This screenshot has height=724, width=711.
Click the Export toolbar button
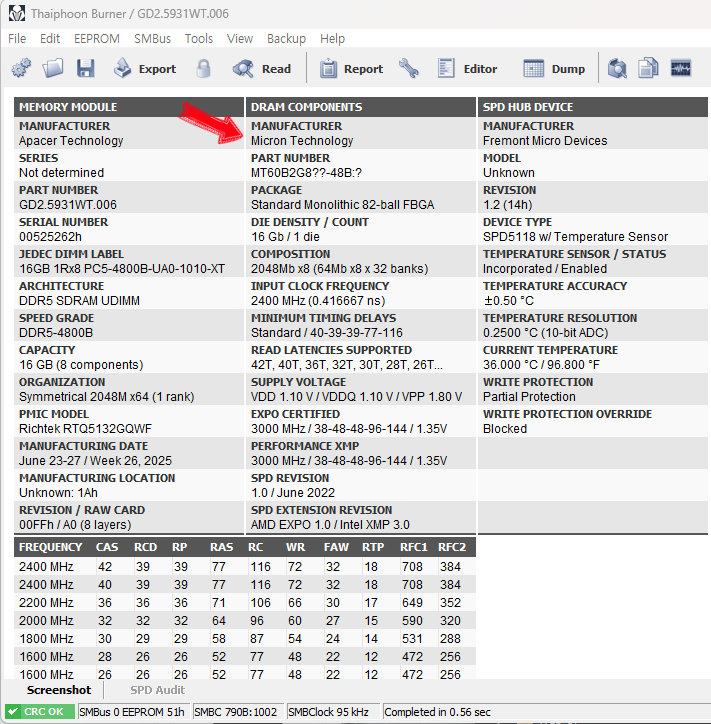pyautogui.click(x=145, y=68)
